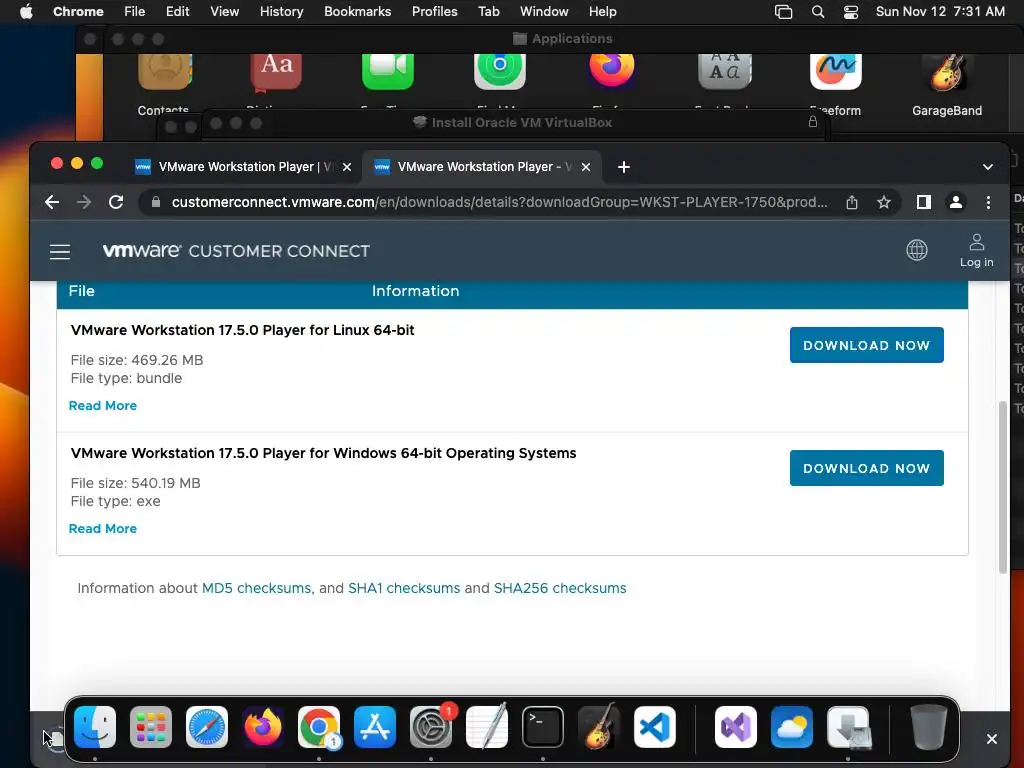Dismiss the bottom bar with X icon
The width and height of the screenshot is (1024, 768).
(x=991, y=739)
